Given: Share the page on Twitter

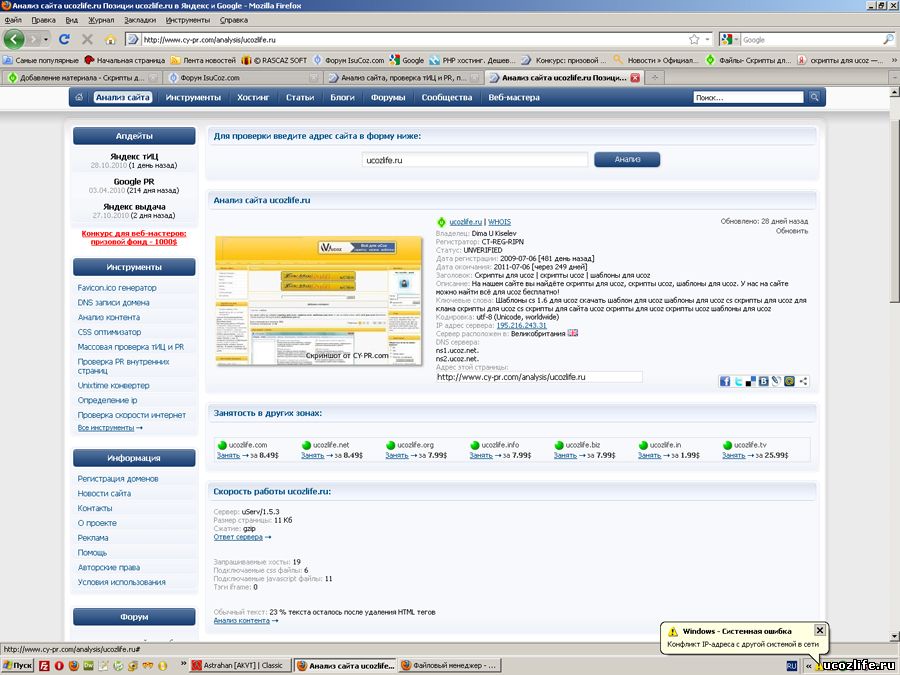Looking at the screenshot, I should [738, 381].
